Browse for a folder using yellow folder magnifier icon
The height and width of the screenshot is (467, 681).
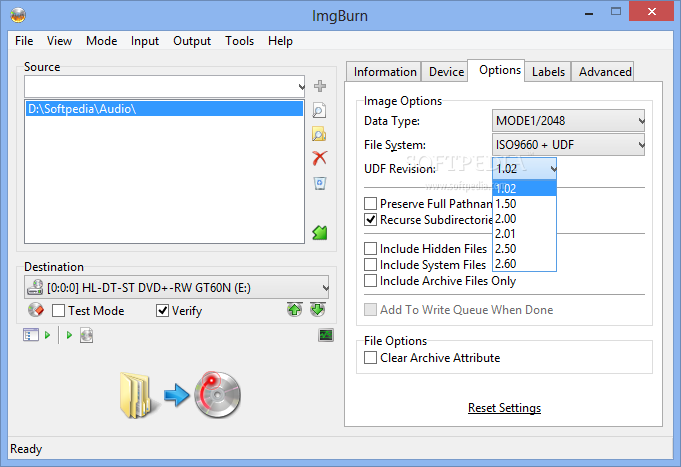click(319, 135)
